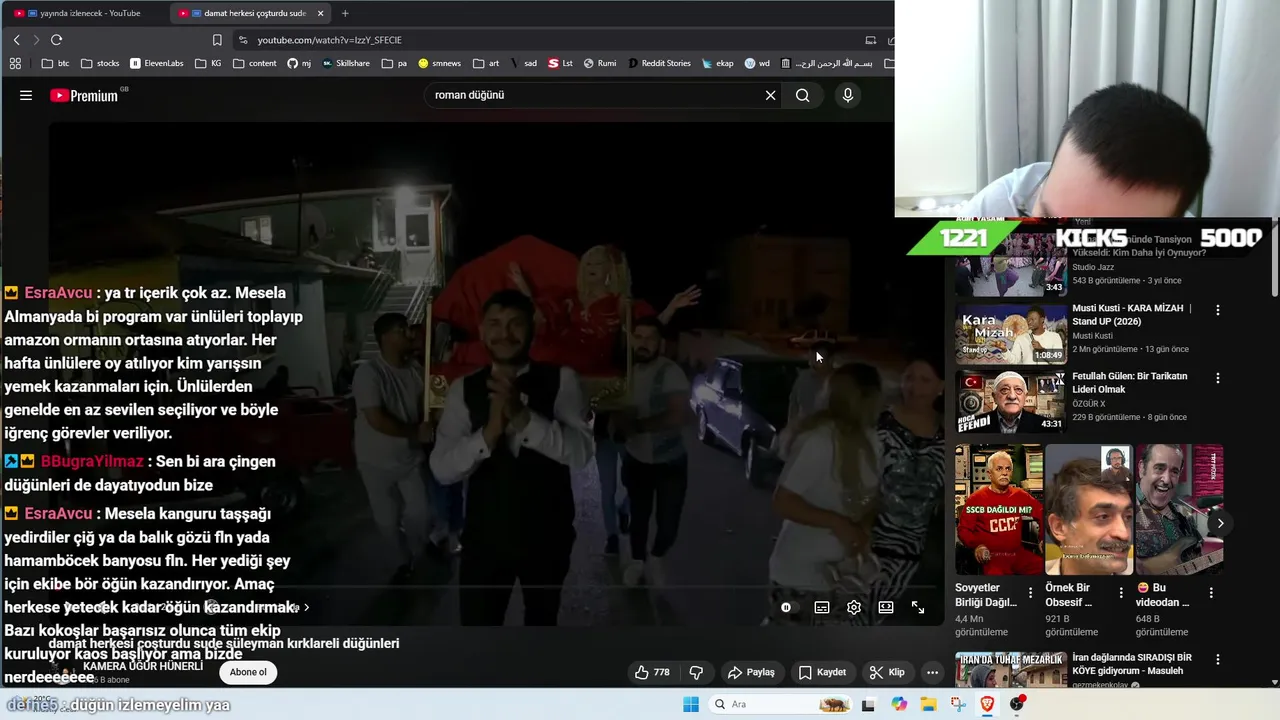Reload the current page

click(x=56, y=40)
